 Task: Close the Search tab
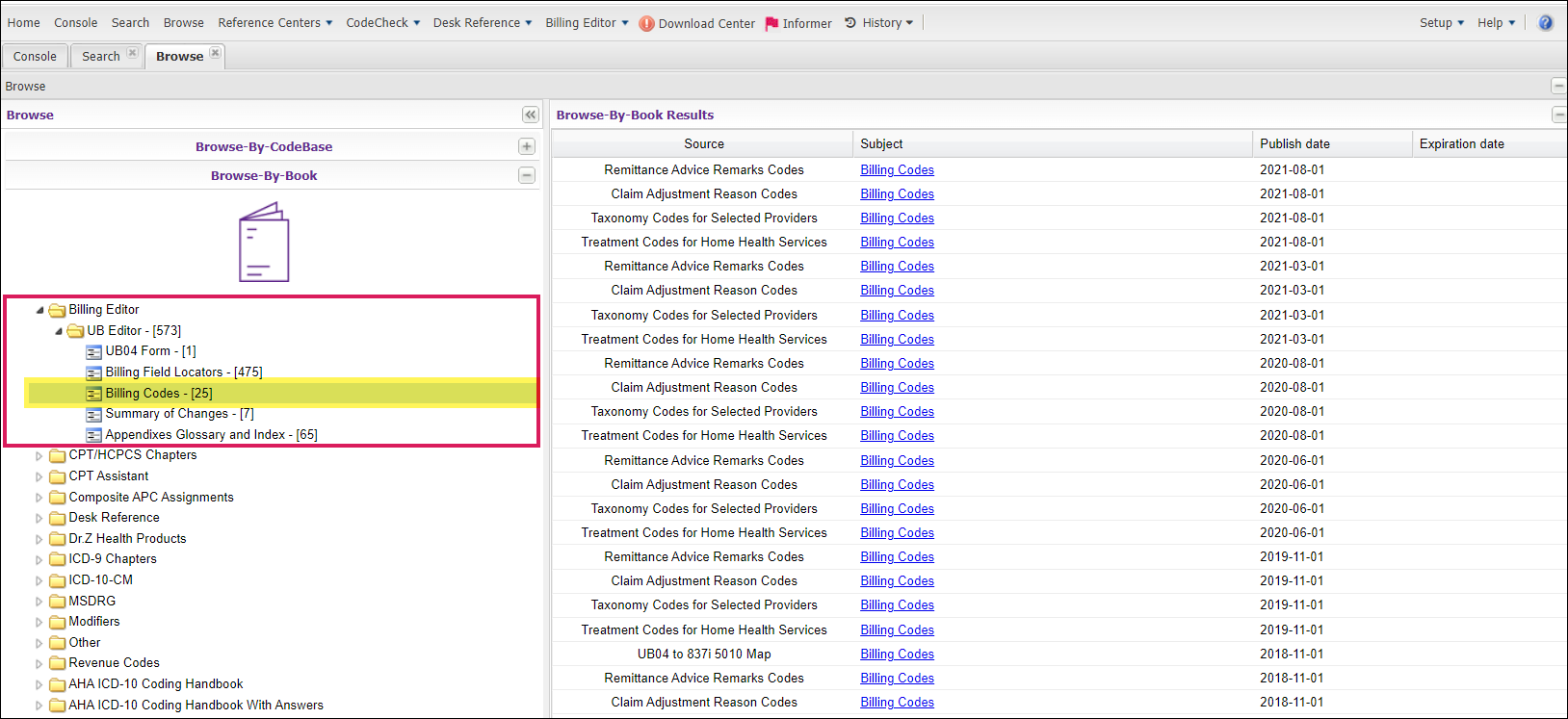click(x=133, y=53)
